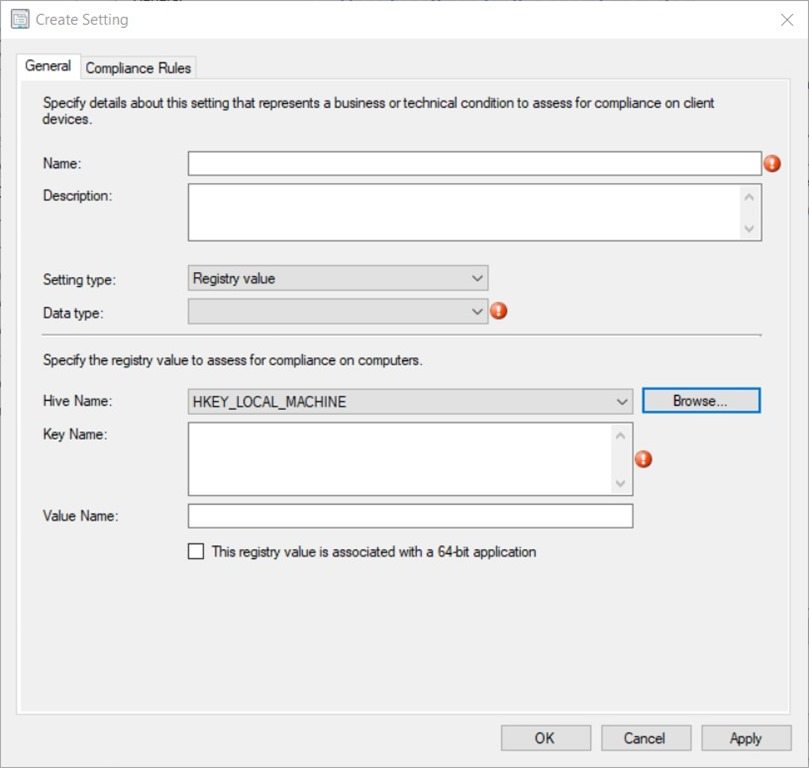Select the General tab
The width and height of the screenshot is (809, 768).
(48, 66)
